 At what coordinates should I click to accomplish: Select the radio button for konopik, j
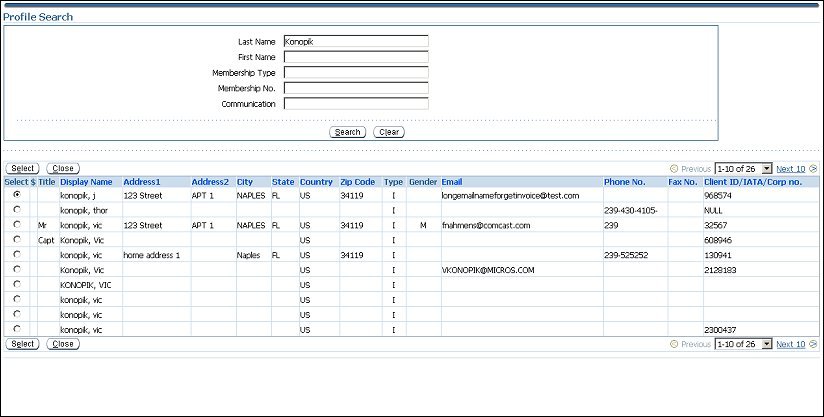[x=17, y=195]
